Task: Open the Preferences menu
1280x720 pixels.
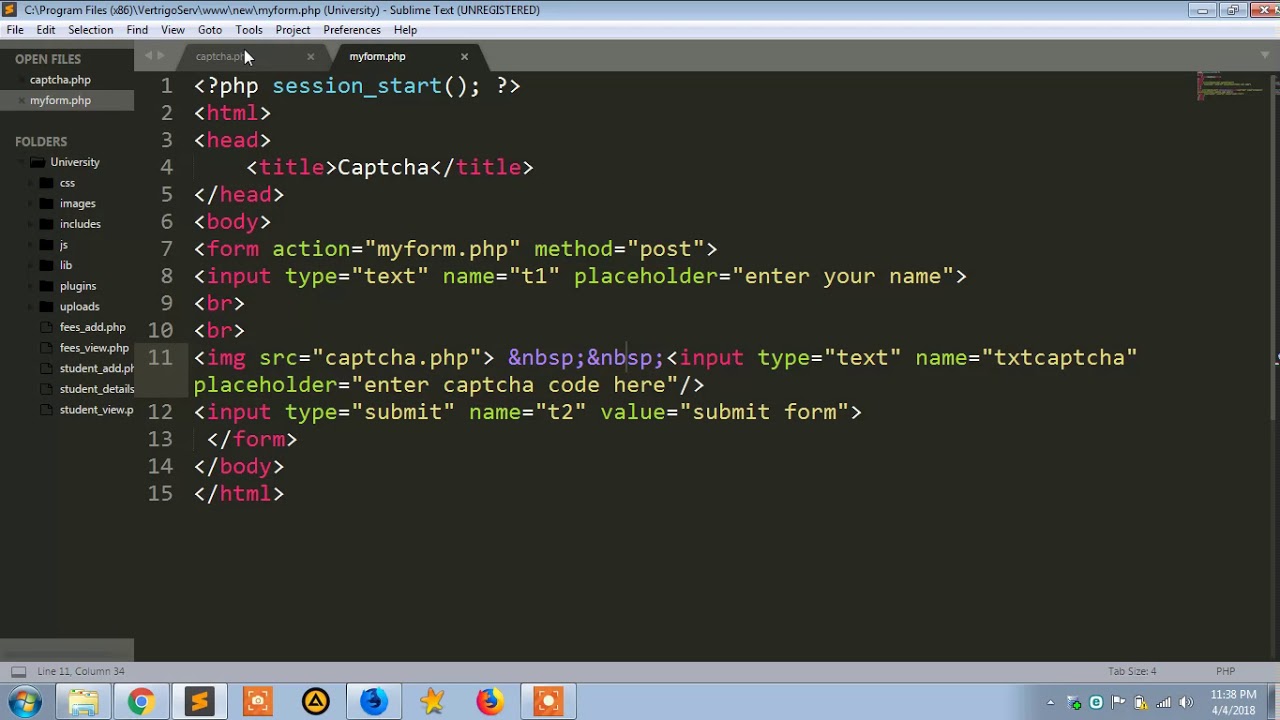Action: 352,30
